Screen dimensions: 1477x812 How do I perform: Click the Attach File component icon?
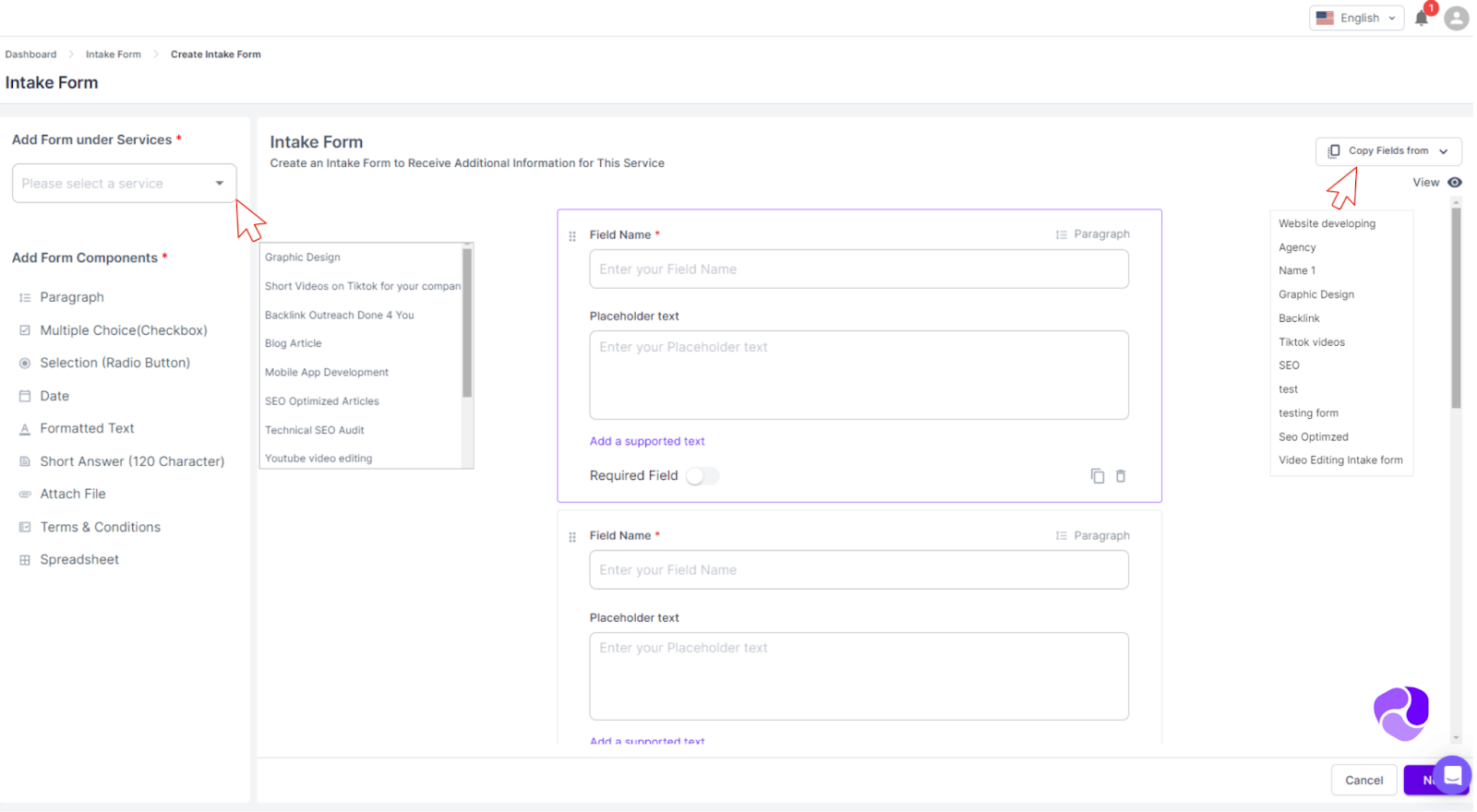[25, 495]
